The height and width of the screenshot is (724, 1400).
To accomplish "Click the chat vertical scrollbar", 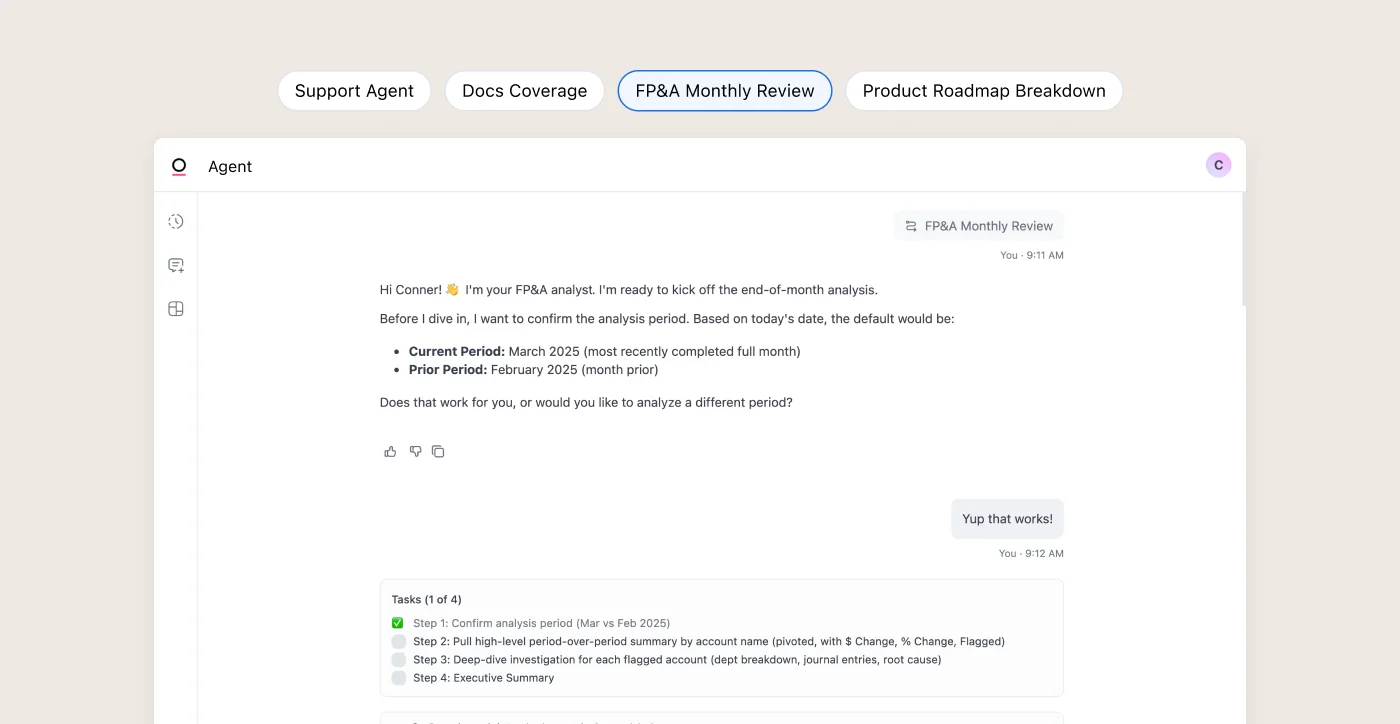I will [1243, 250].
